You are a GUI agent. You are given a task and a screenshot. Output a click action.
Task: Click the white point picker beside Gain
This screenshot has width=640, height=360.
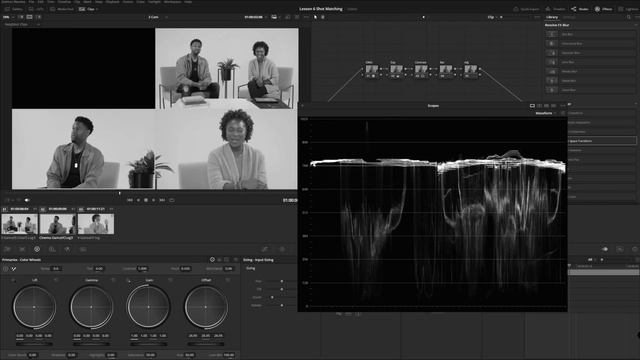pos(128,280)
